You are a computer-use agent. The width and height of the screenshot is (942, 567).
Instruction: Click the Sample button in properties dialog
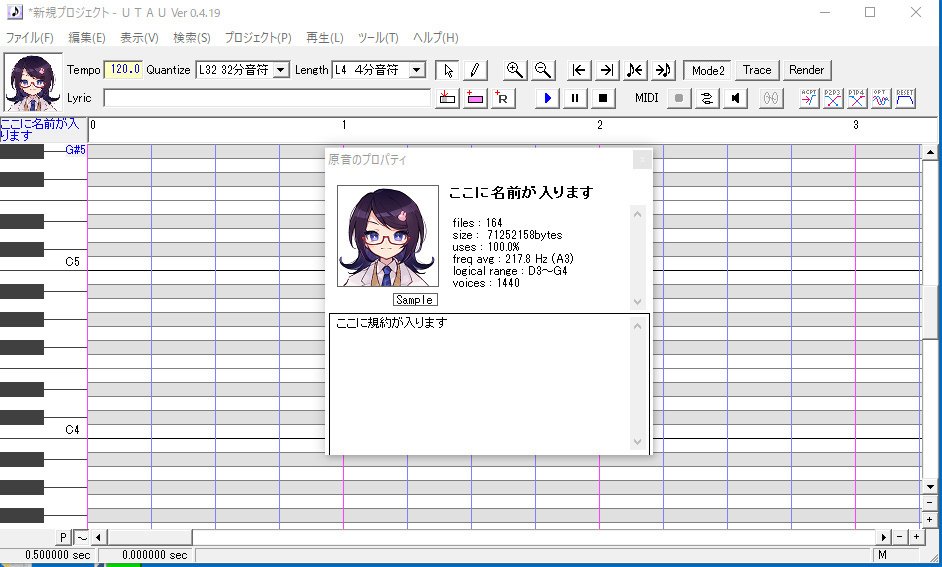click(x=415, y=300)
